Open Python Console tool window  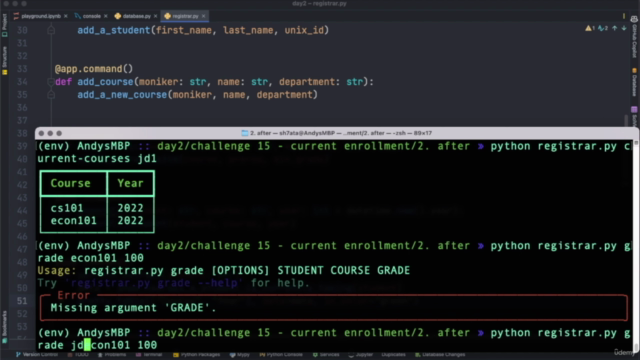[281, 355]
